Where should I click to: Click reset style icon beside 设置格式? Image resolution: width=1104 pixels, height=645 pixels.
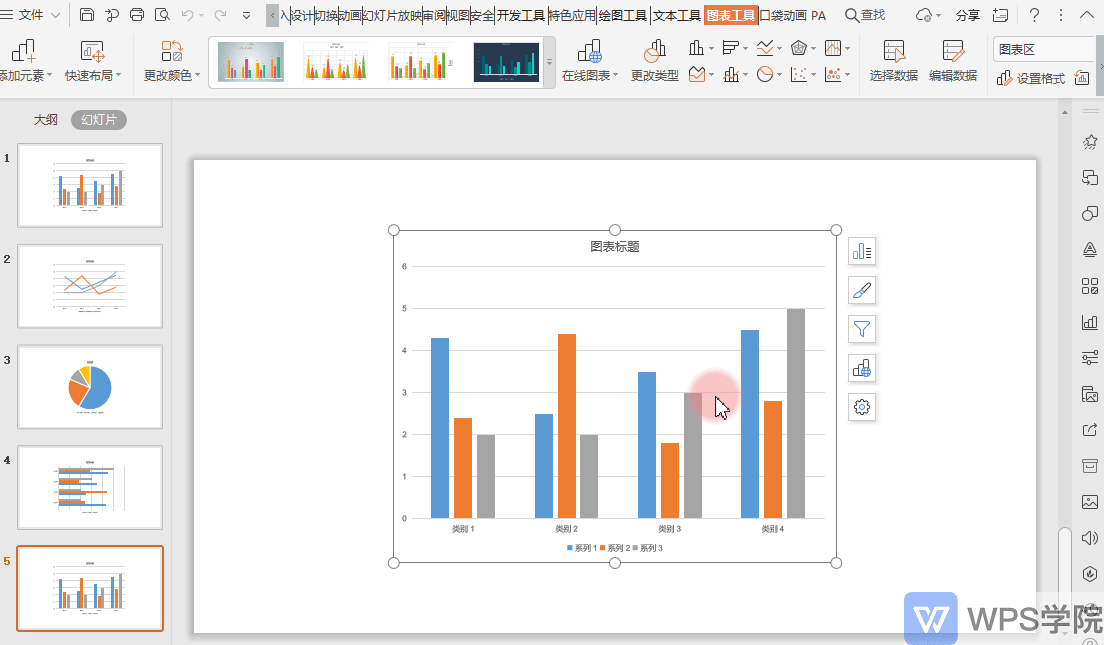coord(1081,78)
